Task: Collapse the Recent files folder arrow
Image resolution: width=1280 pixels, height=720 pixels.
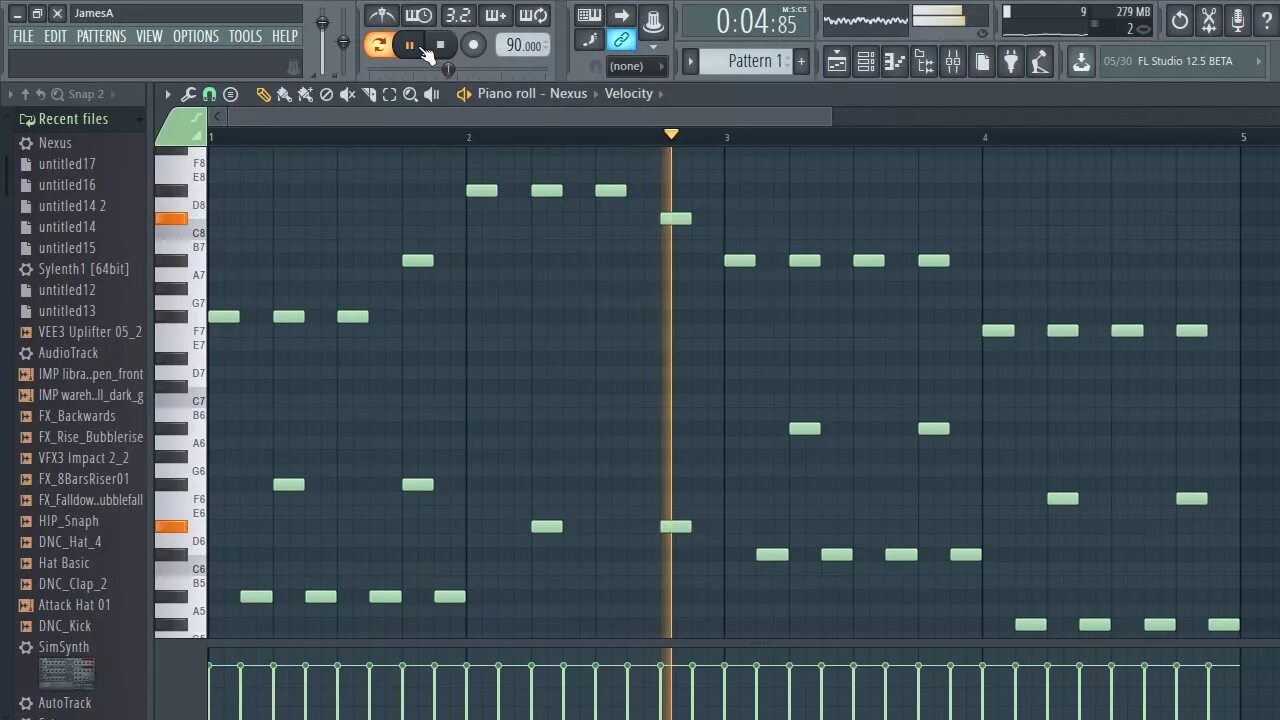Action: point(139,119)
